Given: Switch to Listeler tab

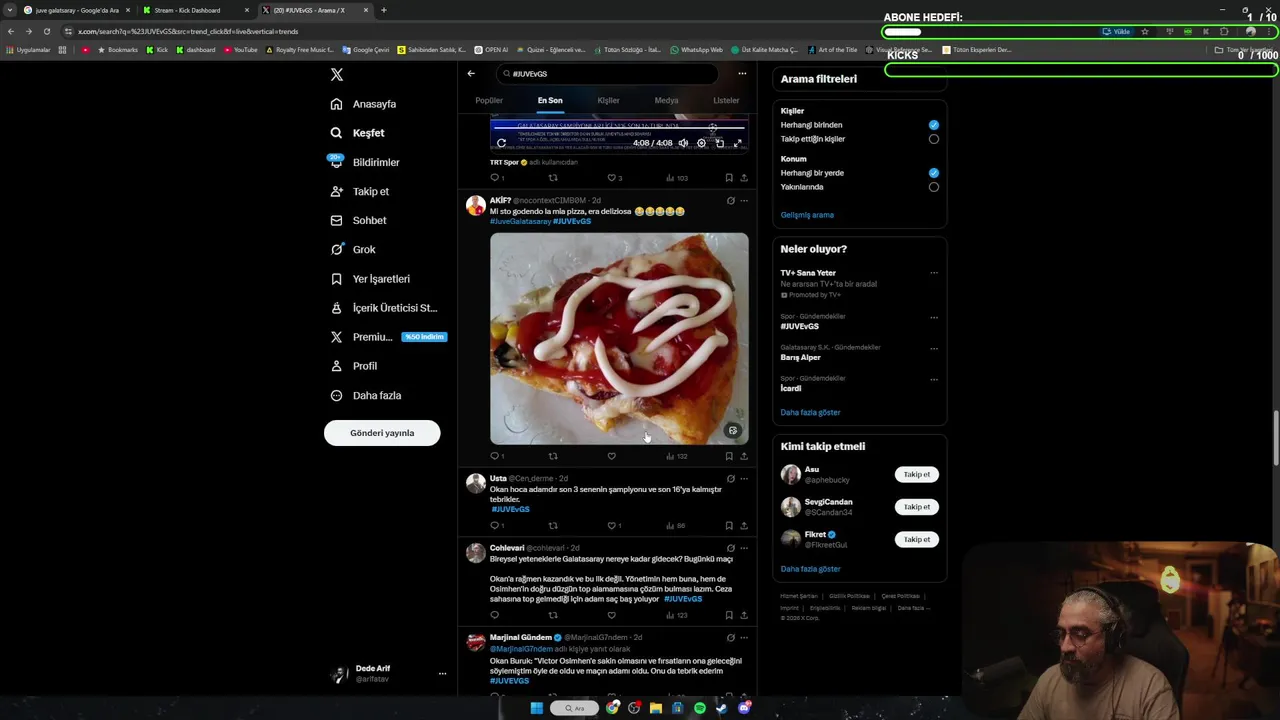Looking at the screenshot, I should [x=726, y=100].
